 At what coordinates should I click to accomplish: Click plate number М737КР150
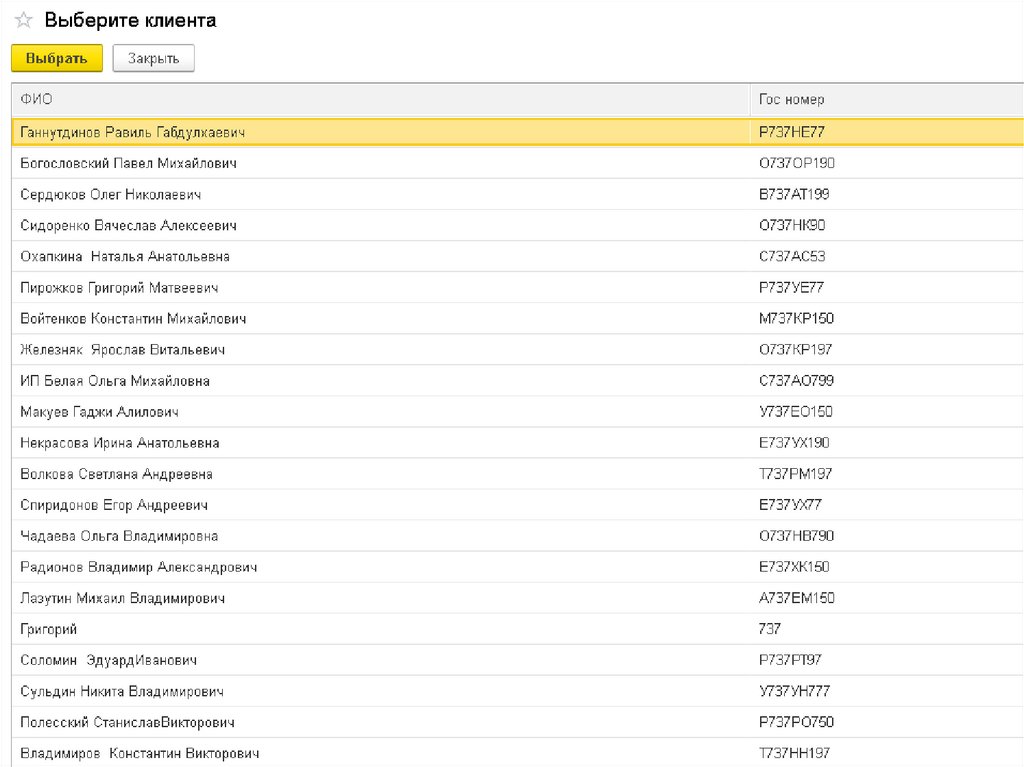point(796,319)
